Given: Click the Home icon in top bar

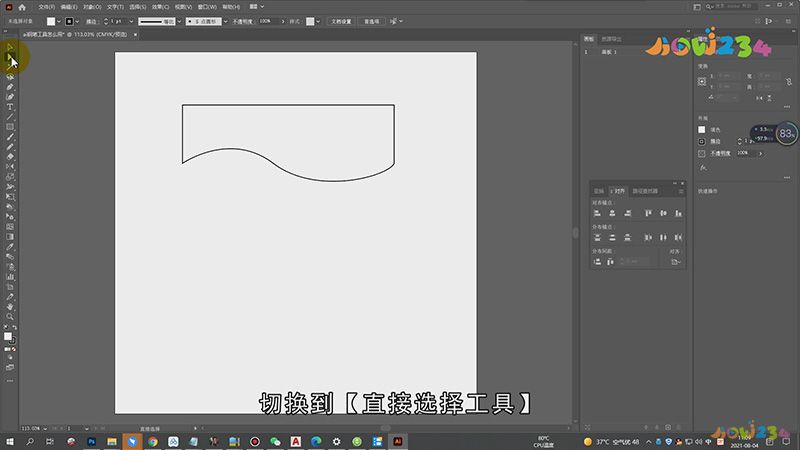Looking at the screenshot, I should (22, 7).
